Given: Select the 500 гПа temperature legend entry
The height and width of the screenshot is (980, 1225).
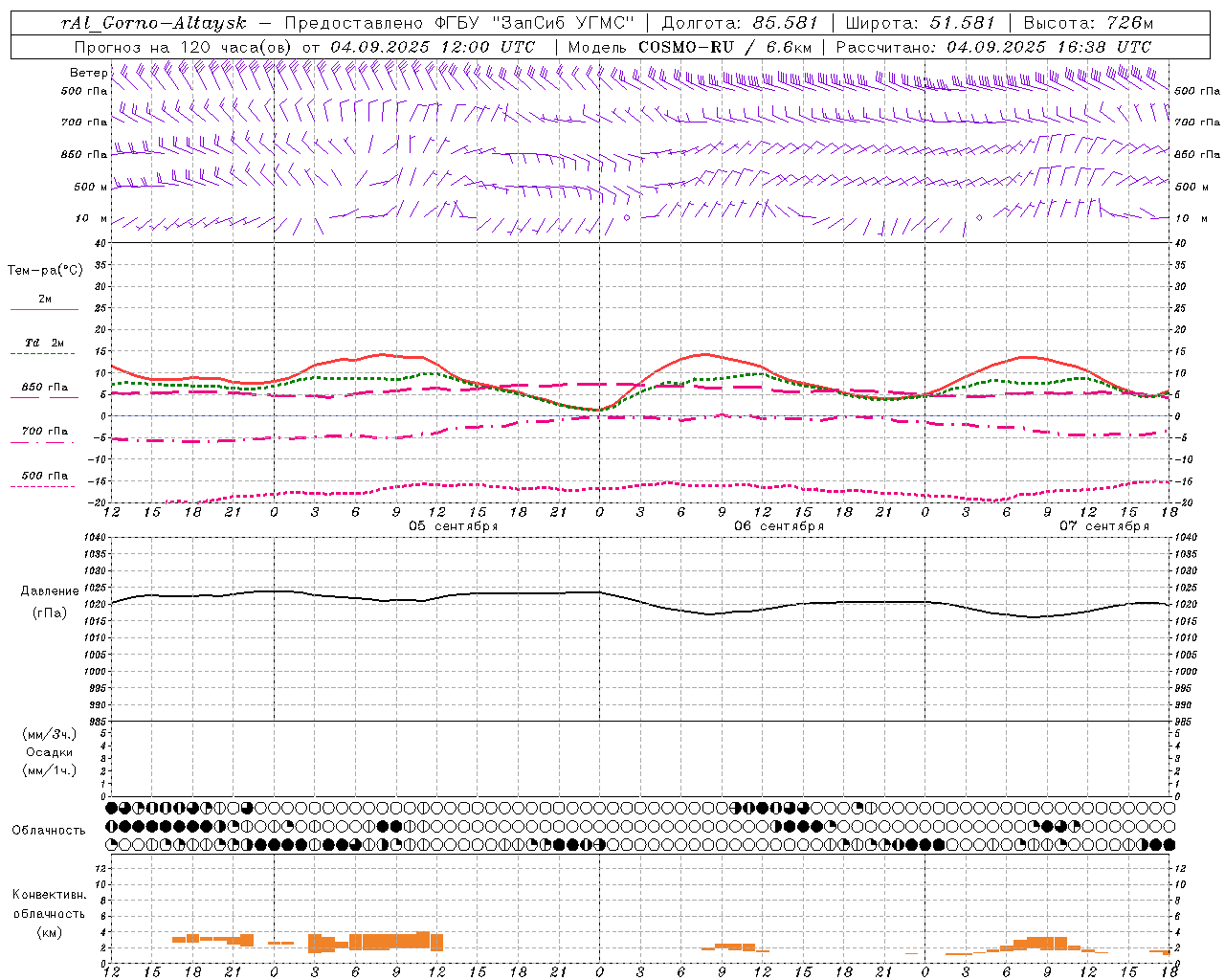Looking at the screenshot, I should (45, 476).
